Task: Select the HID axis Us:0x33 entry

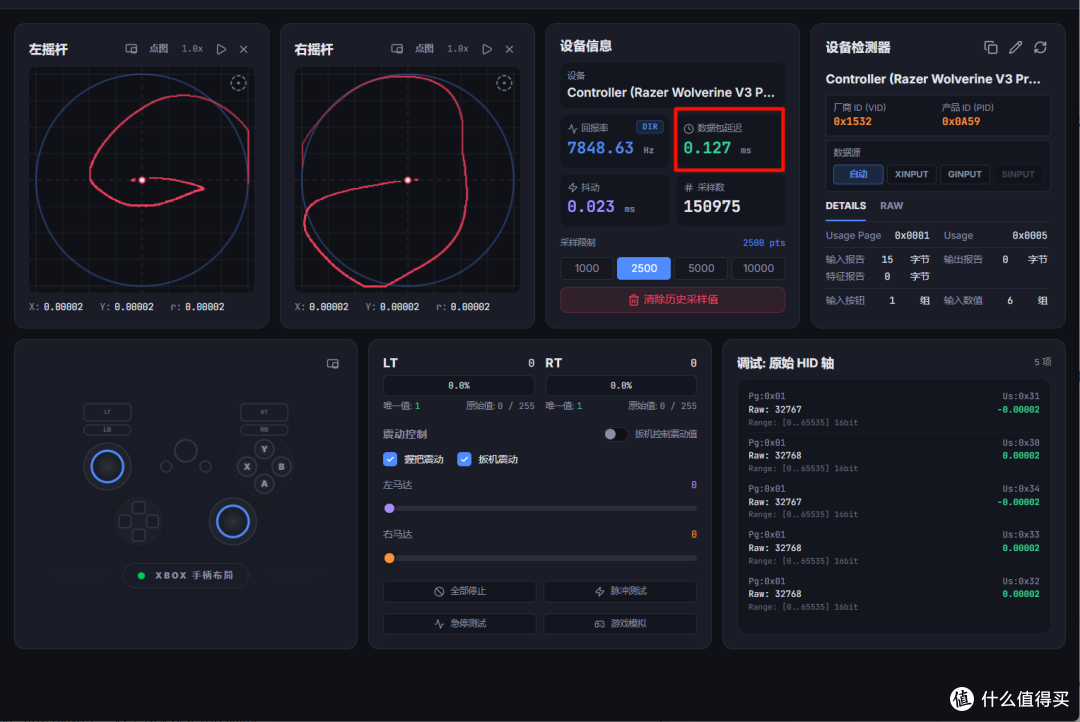Action: (894, 548)
